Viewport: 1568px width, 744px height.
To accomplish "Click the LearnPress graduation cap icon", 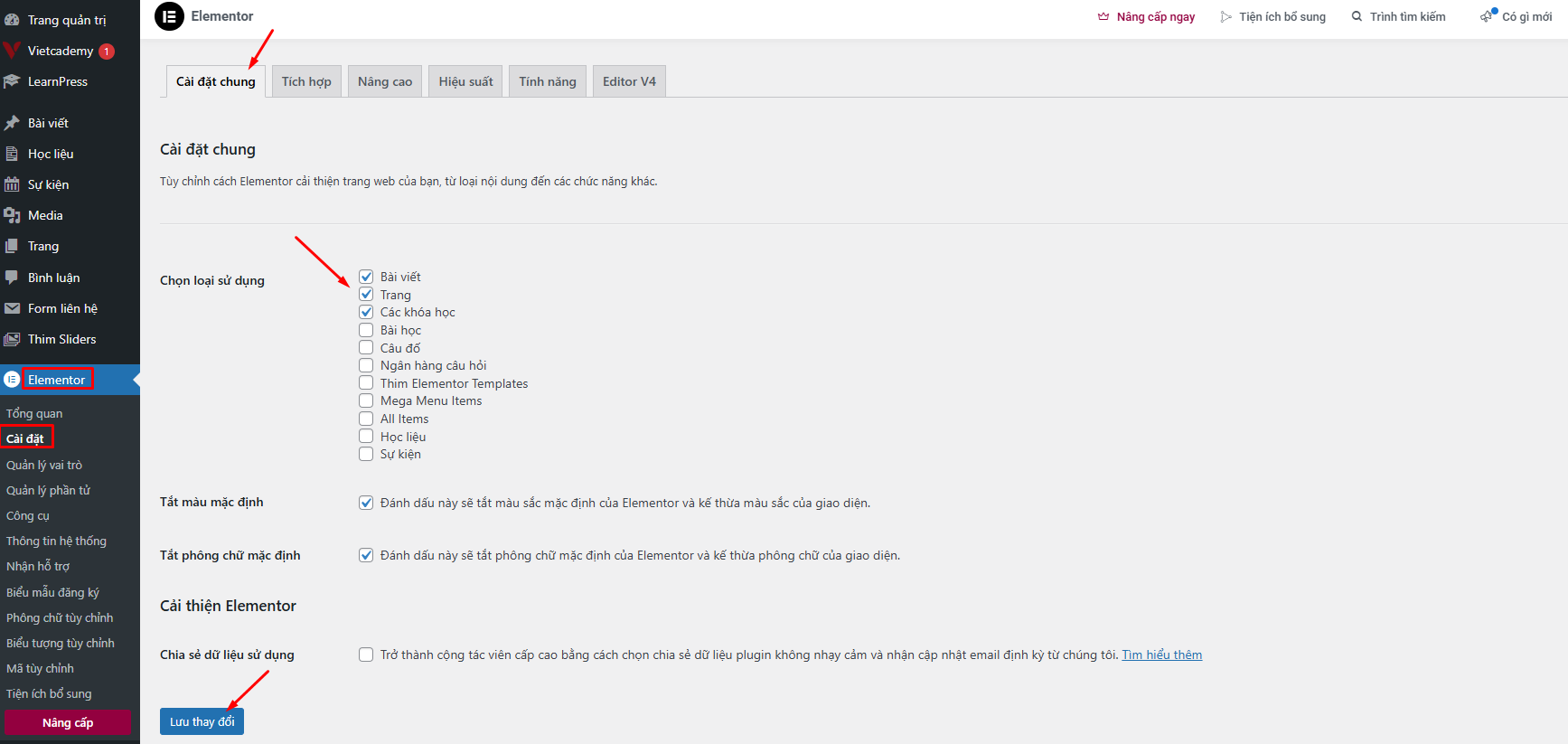I will (x=12, y=81).
